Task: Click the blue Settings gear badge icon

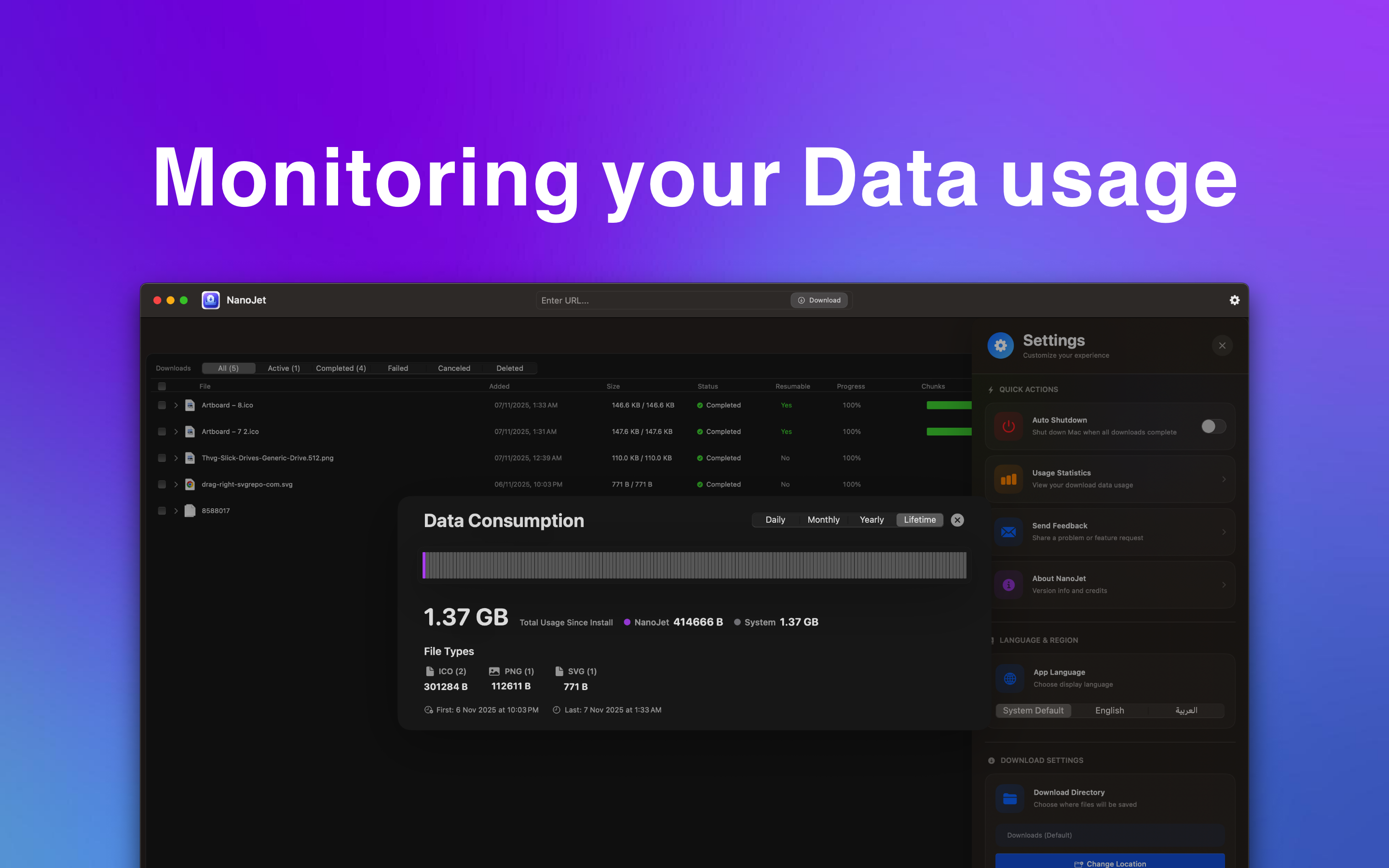Action: (x=1000, y=346)
